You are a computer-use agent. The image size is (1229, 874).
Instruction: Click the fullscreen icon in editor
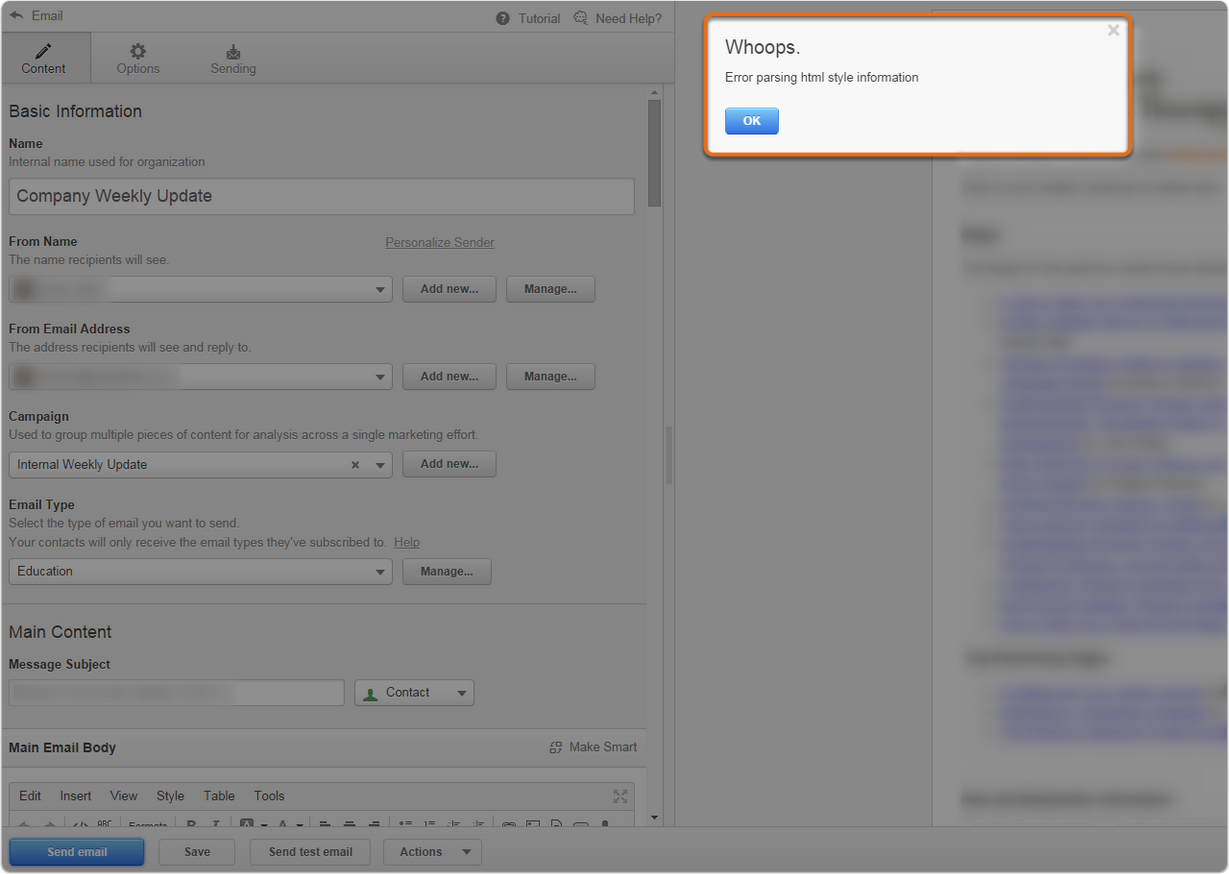620,796
